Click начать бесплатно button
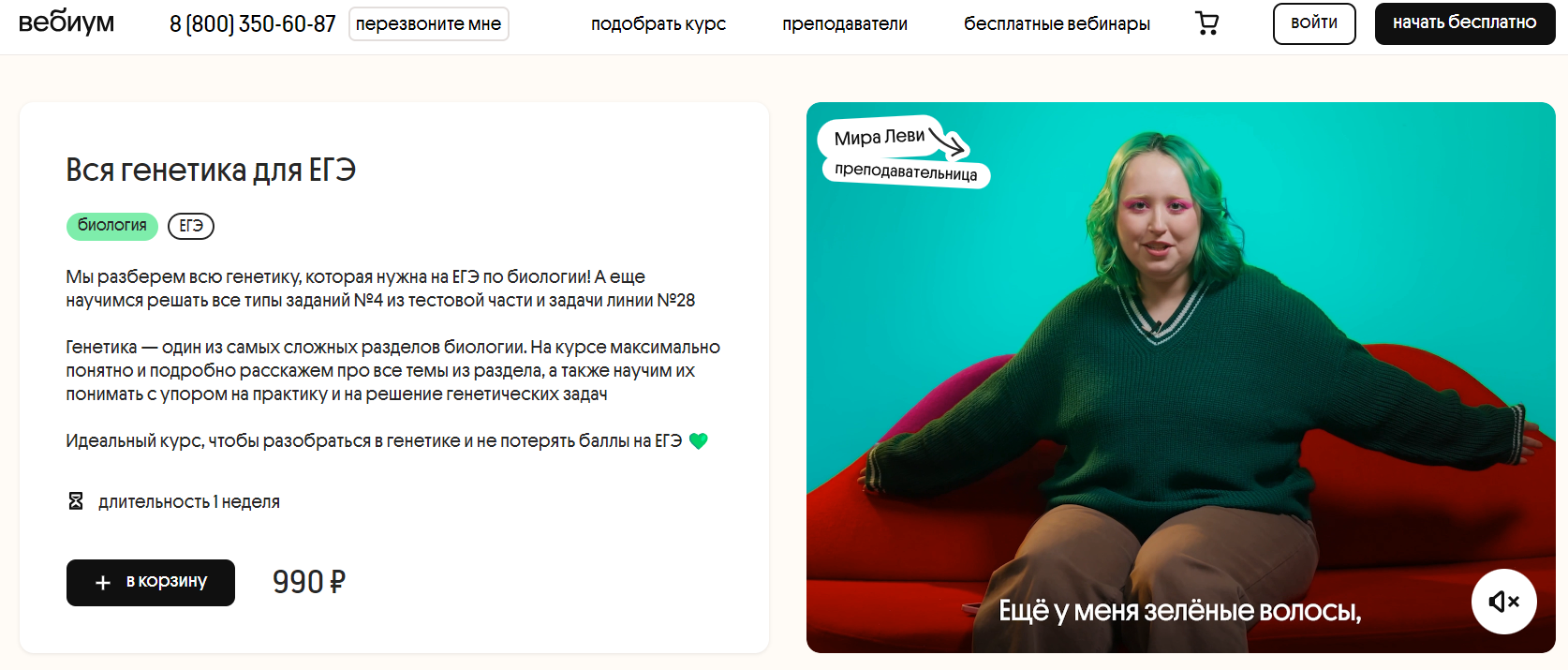The image size is (1568, 670). [1465, 23]
